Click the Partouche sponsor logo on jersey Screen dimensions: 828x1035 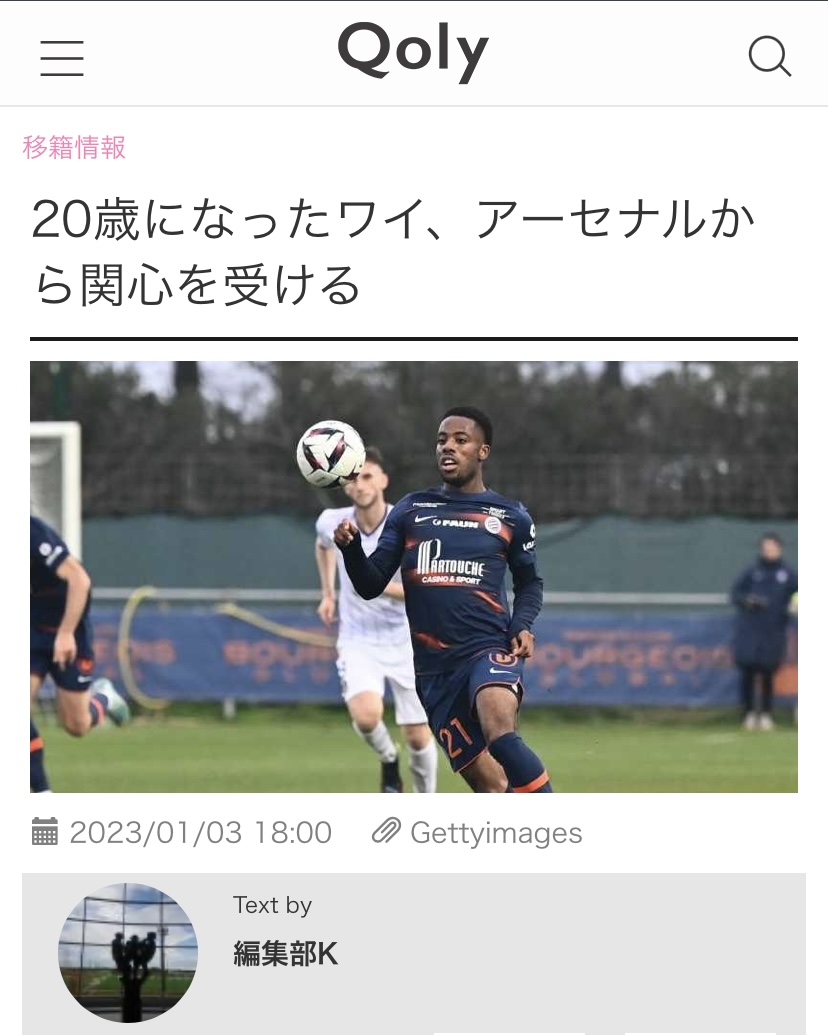tap(451, 562)
